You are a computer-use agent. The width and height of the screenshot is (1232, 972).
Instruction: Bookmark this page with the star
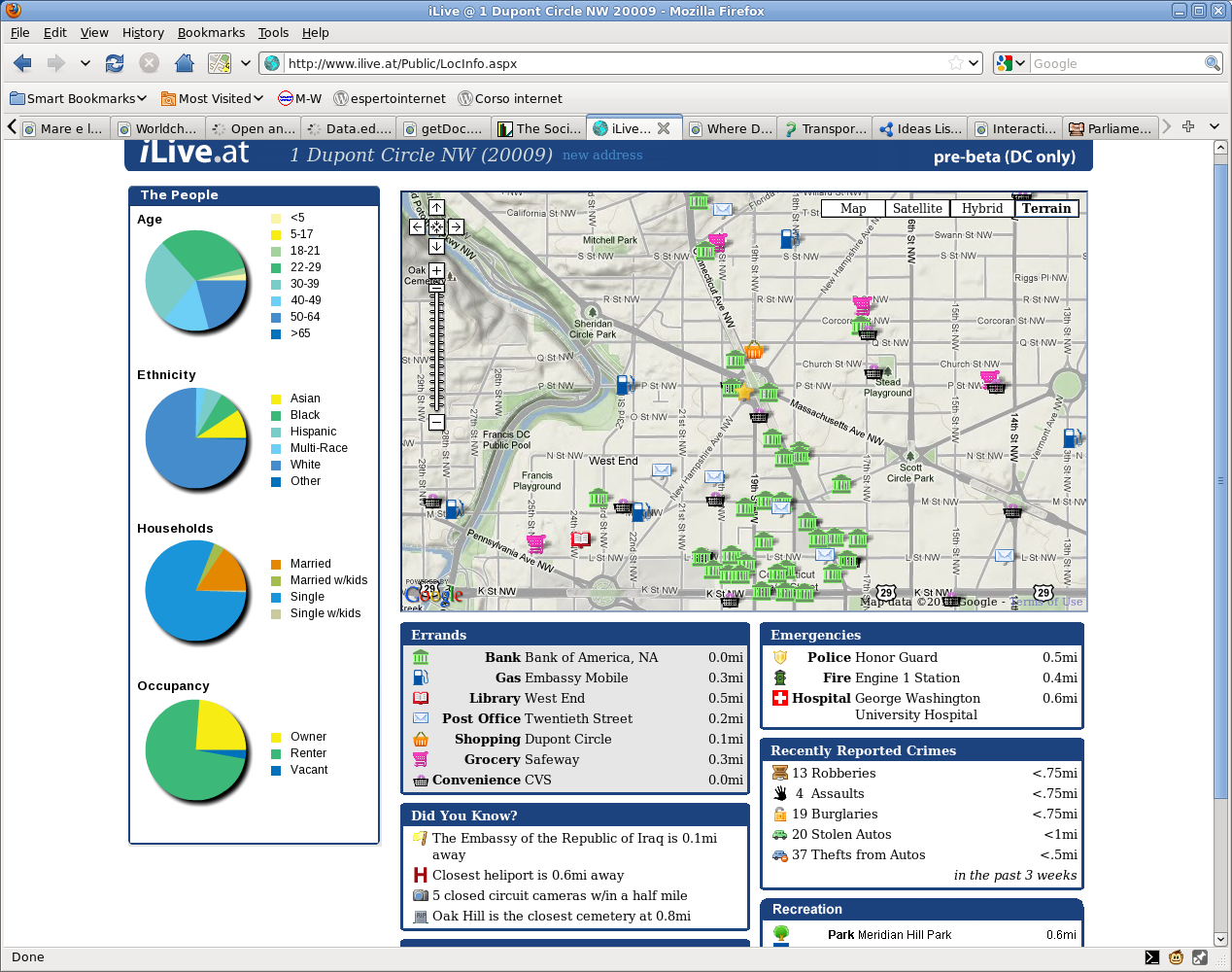tap(956, 63)
